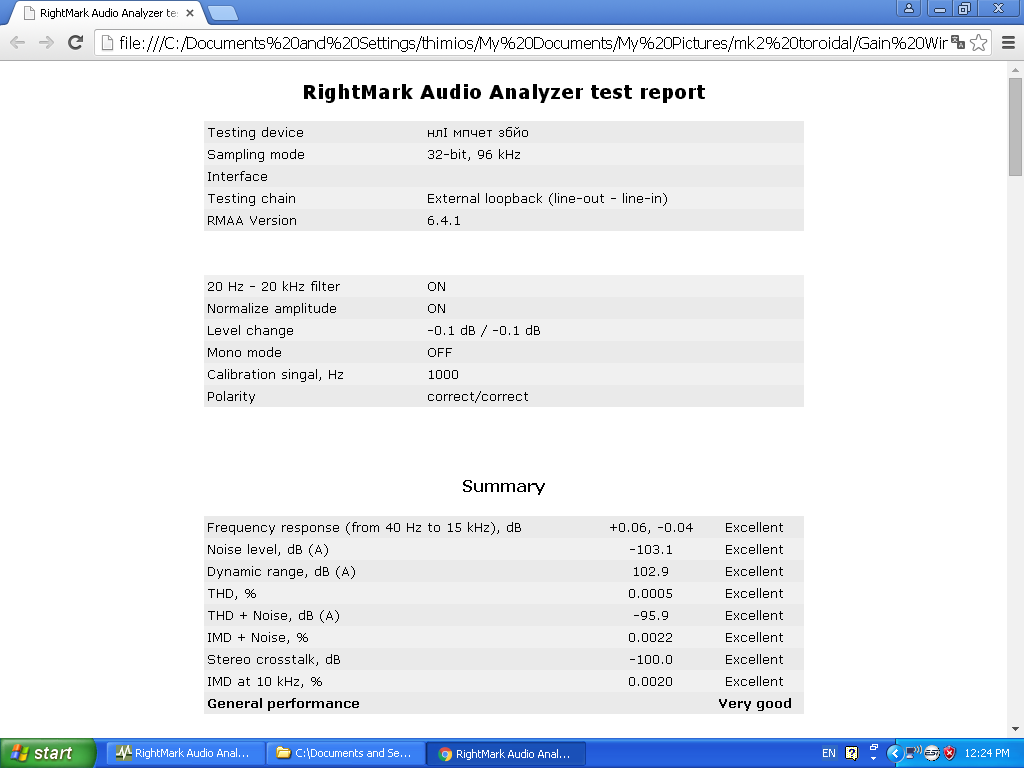This screenshot has height=768, width=1024.
Task: Click the RMAA Version value 6.4.1
Action: tap(443, 221)
